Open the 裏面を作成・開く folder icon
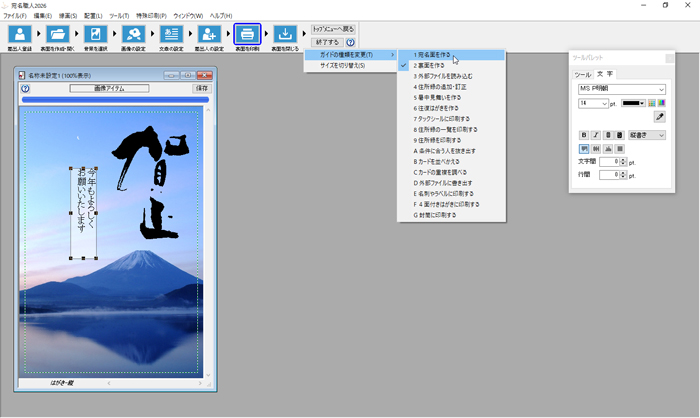Screen dimensions: 700x418 tap(57, 35)
